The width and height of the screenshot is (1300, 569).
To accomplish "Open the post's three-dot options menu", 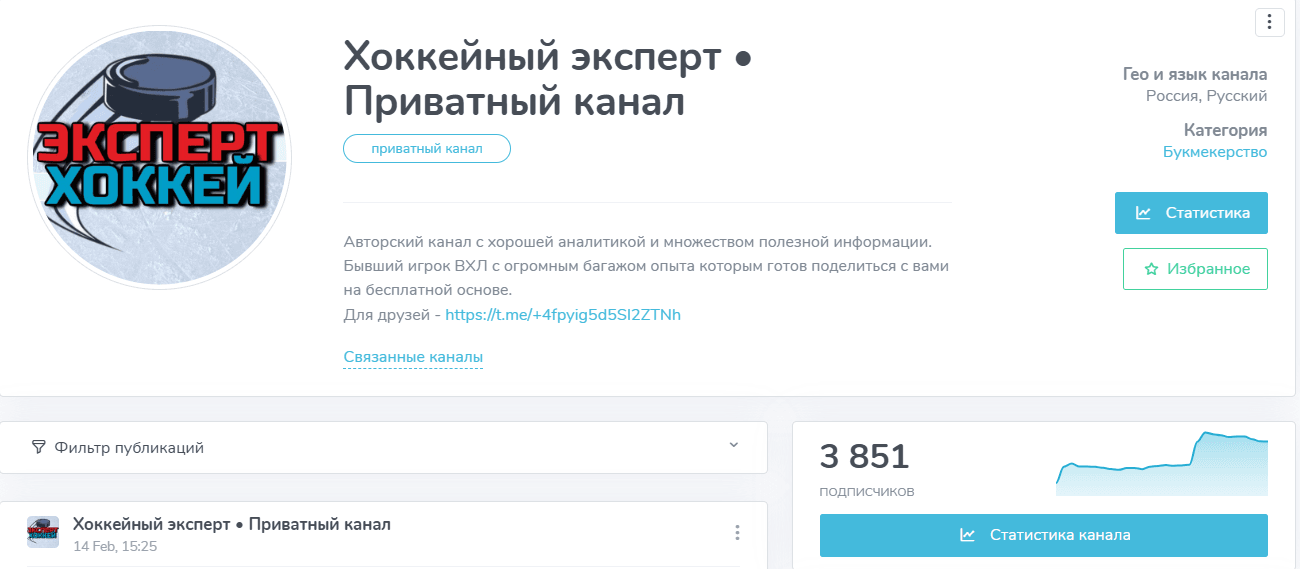I will 738,533.
